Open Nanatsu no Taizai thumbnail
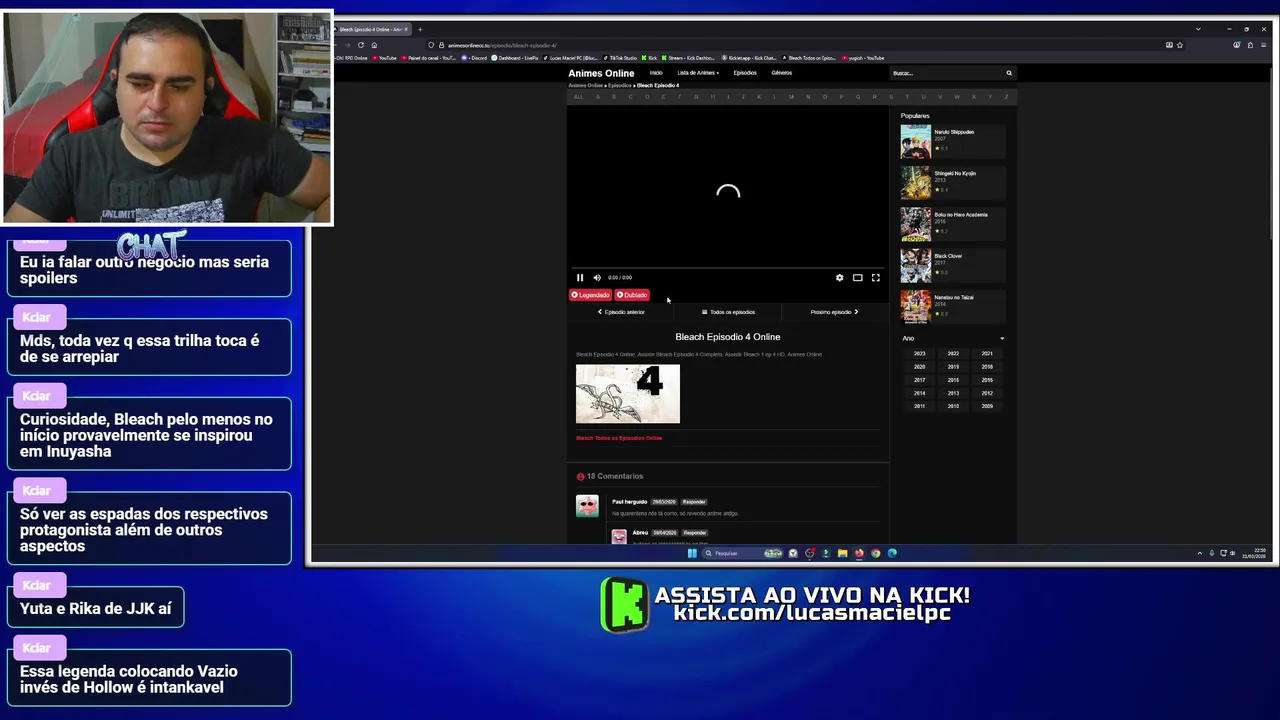 tap(915, 307)
